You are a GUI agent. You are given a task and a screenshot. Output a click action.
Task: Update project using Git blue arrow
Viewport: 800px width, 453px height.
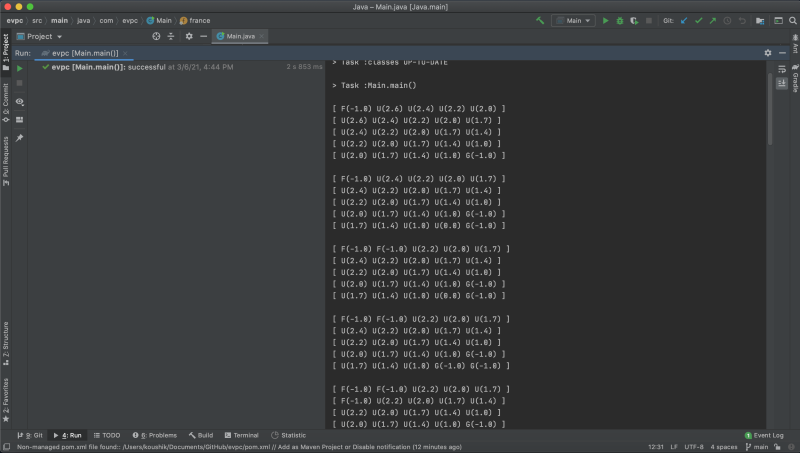[684, 20]
